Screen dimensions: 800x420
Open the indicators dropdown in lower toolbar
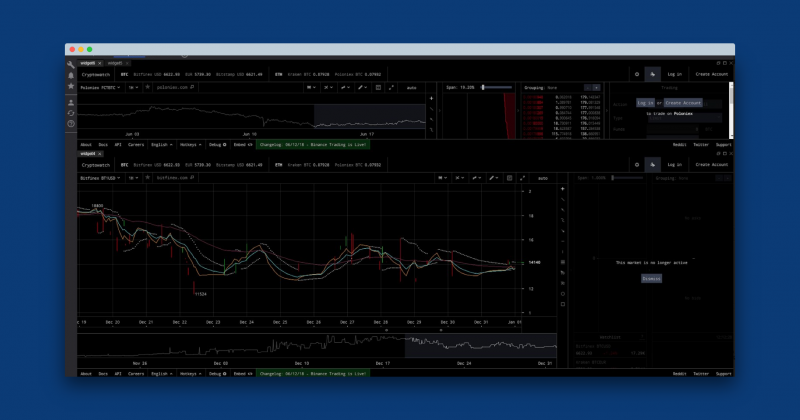[x=459, y=178]
